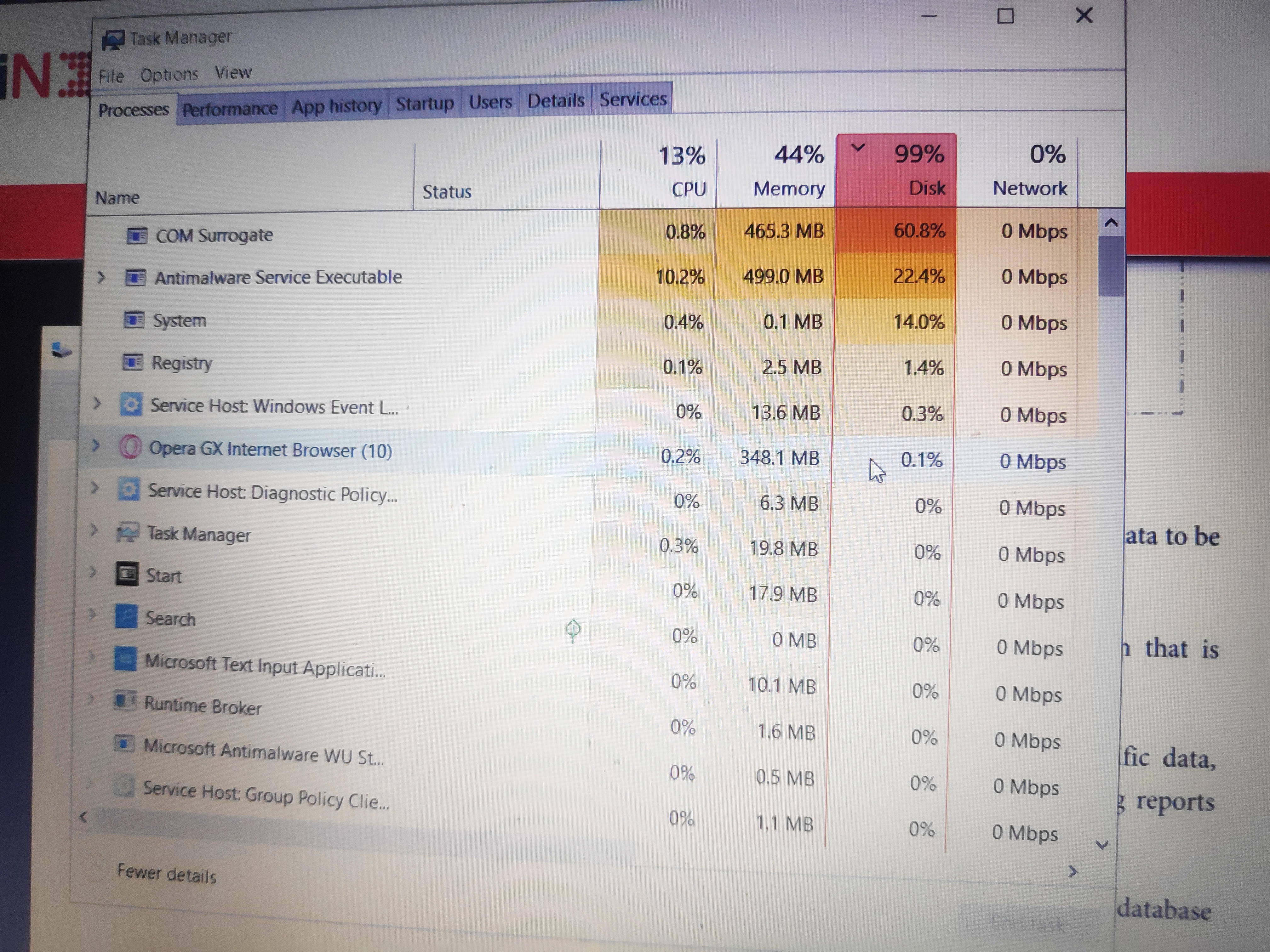Click the 348.1 MB memory value
The height and width of the screenshot is (952, 1270).
[779, 457]
